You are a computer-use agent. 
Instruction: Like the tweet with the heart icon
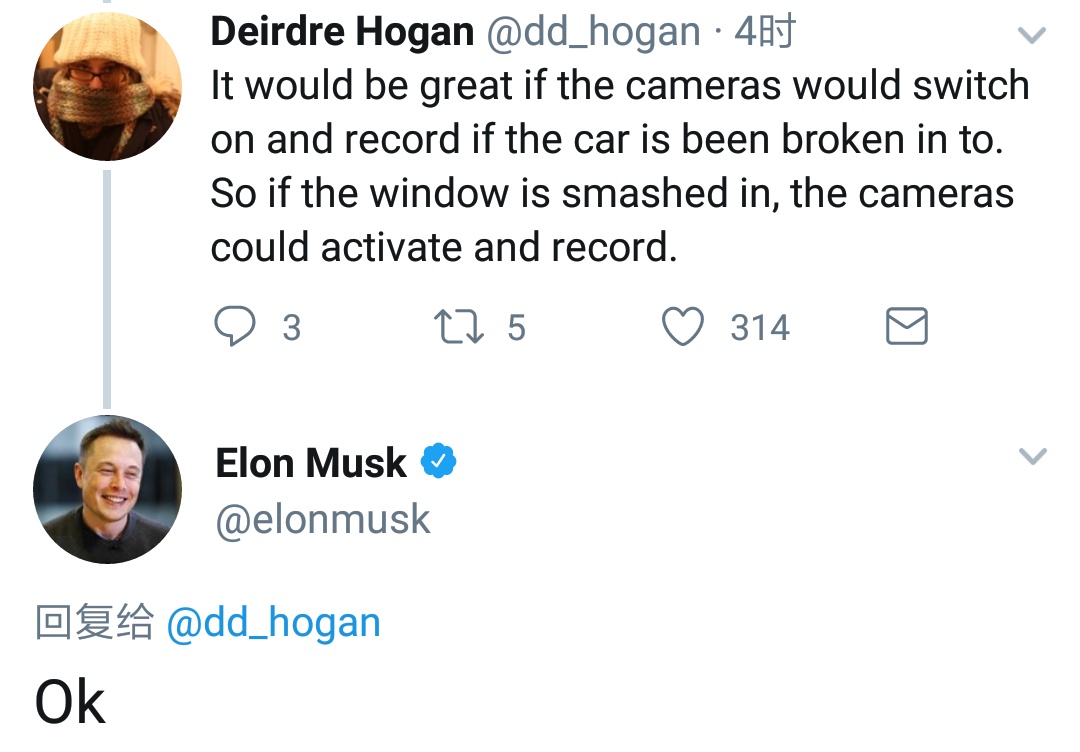(683, 326)
